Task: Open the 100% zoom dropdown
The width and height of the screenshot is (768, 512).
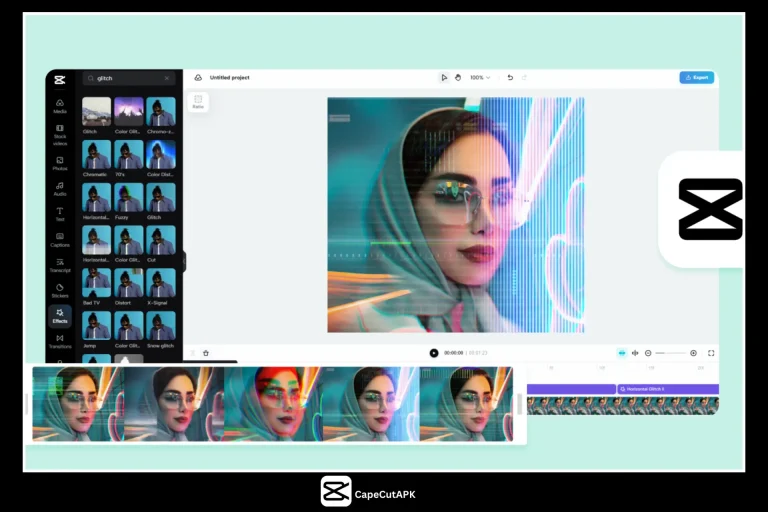Action: [x=480, y=77]
